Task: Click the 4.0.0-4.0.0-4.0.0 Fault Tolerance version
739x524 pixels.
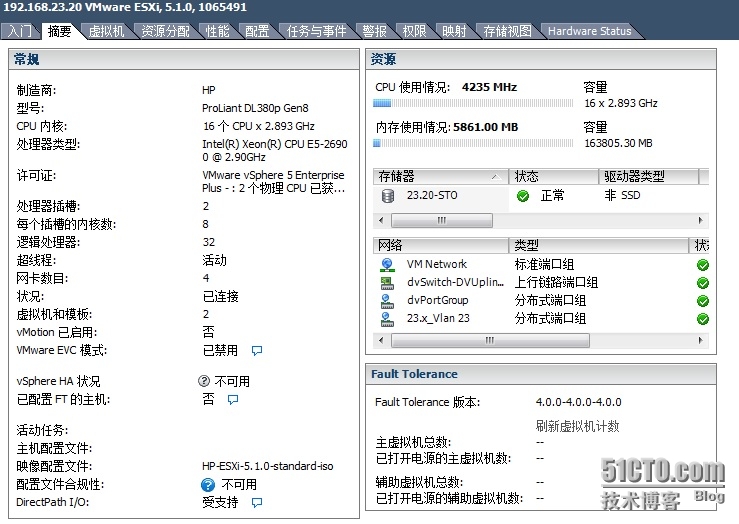Action: (x=578, y=402)
